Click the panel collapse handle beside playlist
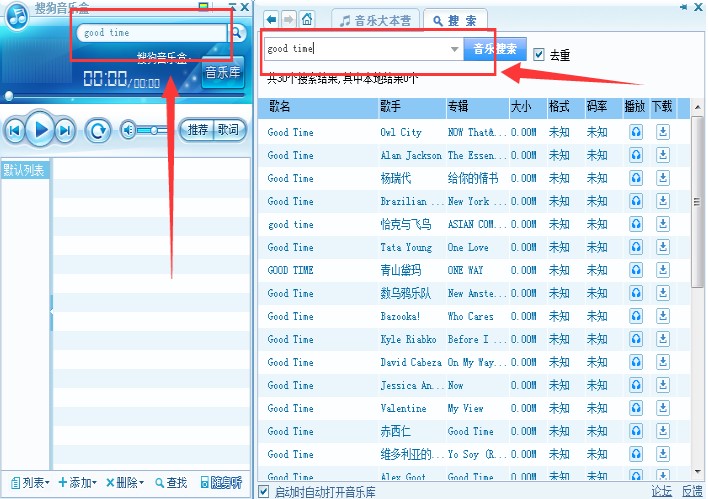The height and width of the screenshot is (499, 708). (51, 312)
